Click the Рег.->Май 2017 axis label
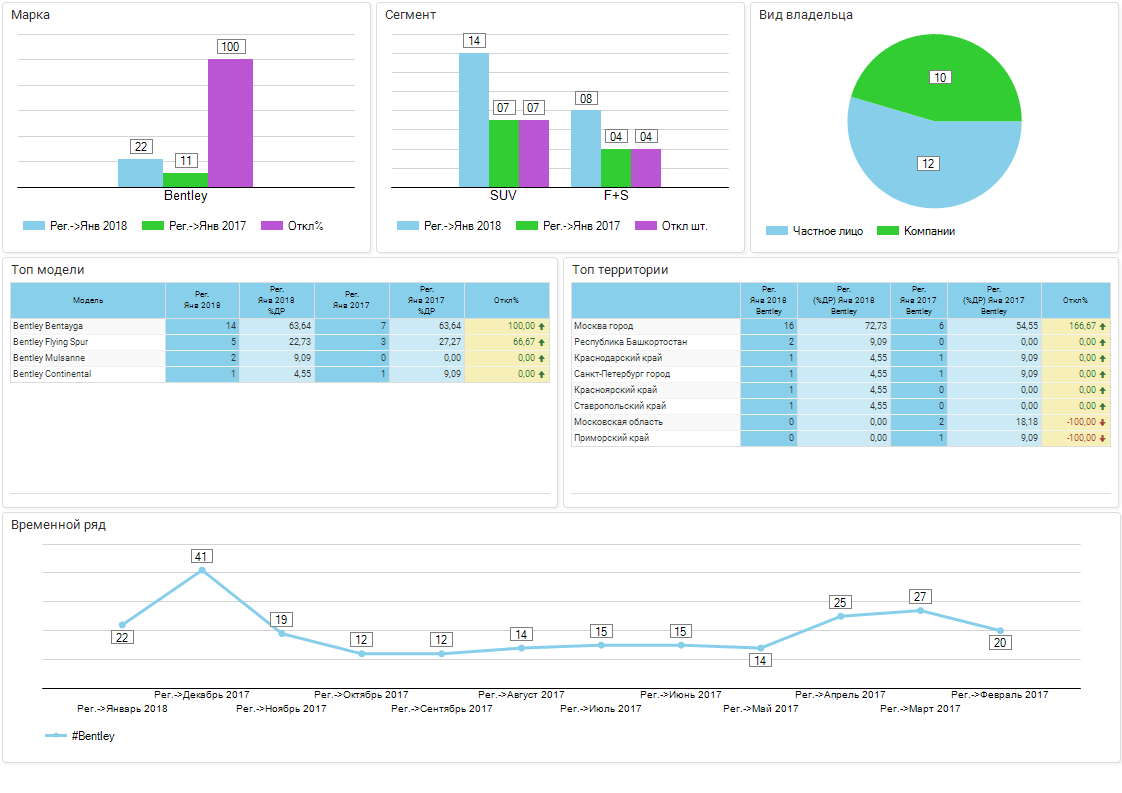Screen dimensions: 1122x793 [x=761, y=709]
